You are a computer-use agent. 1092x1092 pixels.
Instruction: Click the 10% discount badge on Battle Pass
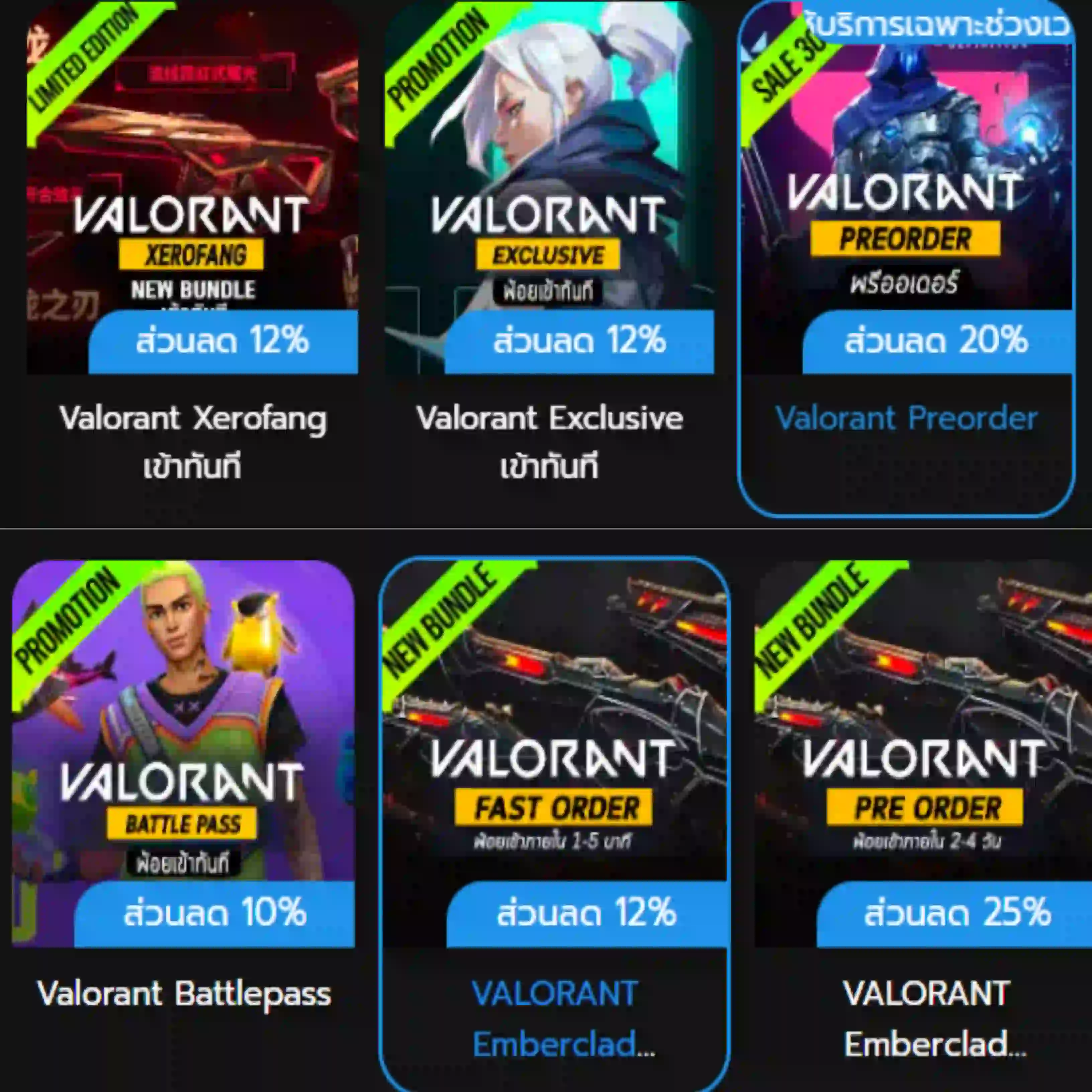click(215, 914)
